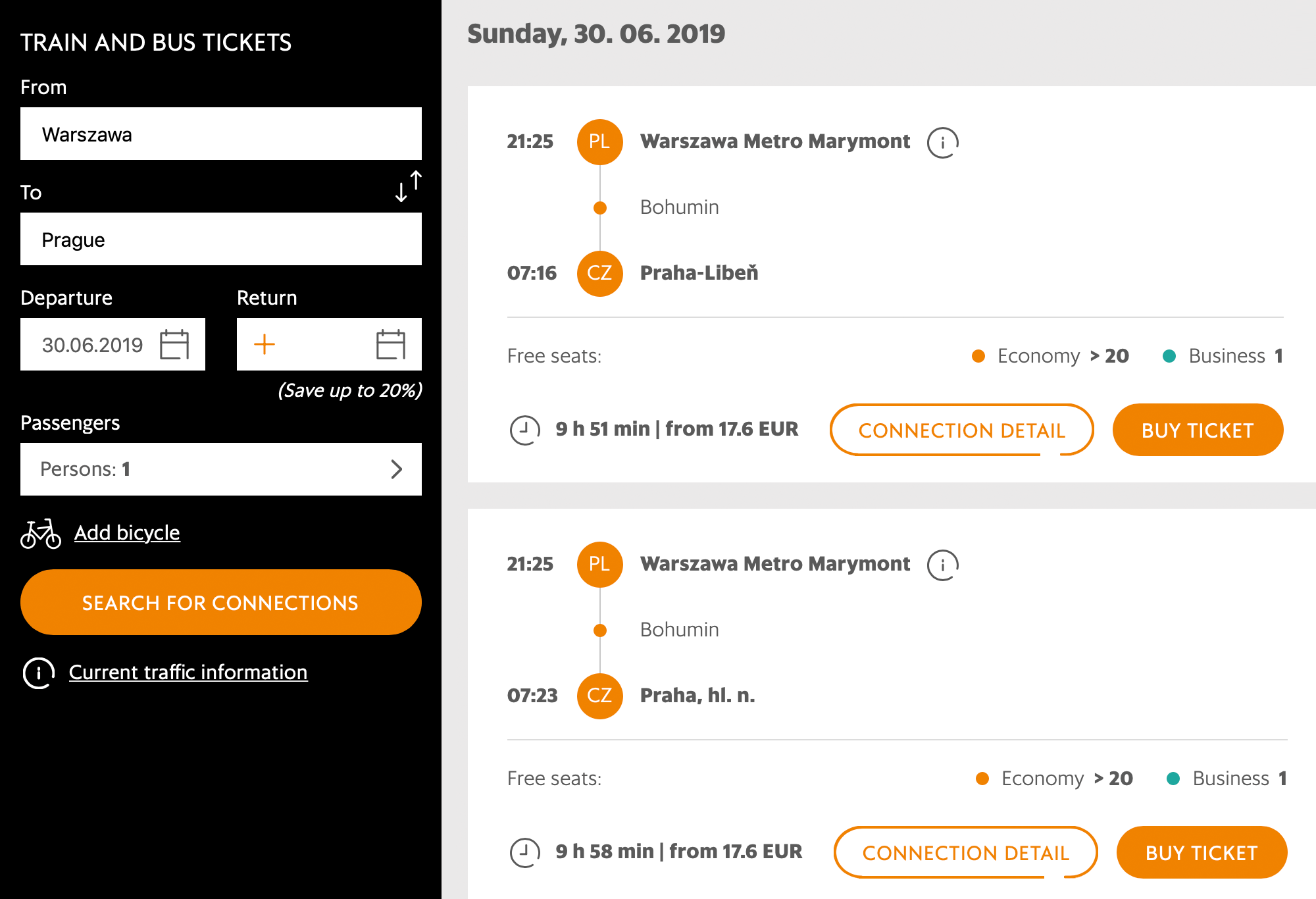This screenshot has width=1316, height=899.
Task: Click the To field containing Prague
Action: click(221, 239)
